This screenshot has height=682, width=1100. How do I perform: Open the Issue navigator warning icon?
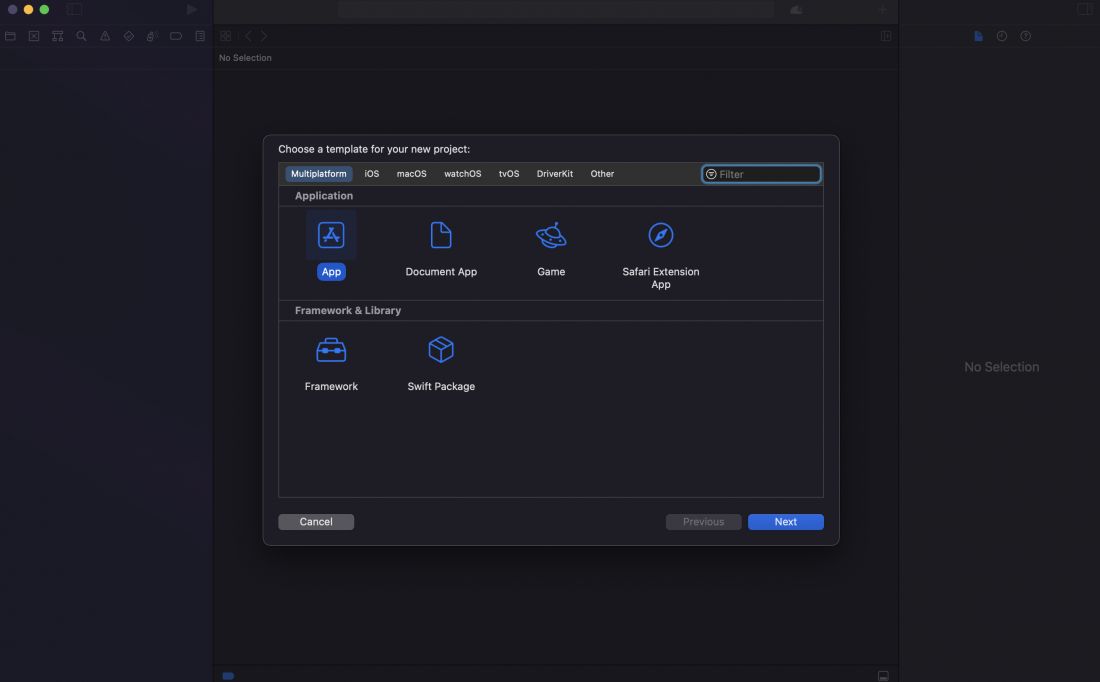point(105,36)
